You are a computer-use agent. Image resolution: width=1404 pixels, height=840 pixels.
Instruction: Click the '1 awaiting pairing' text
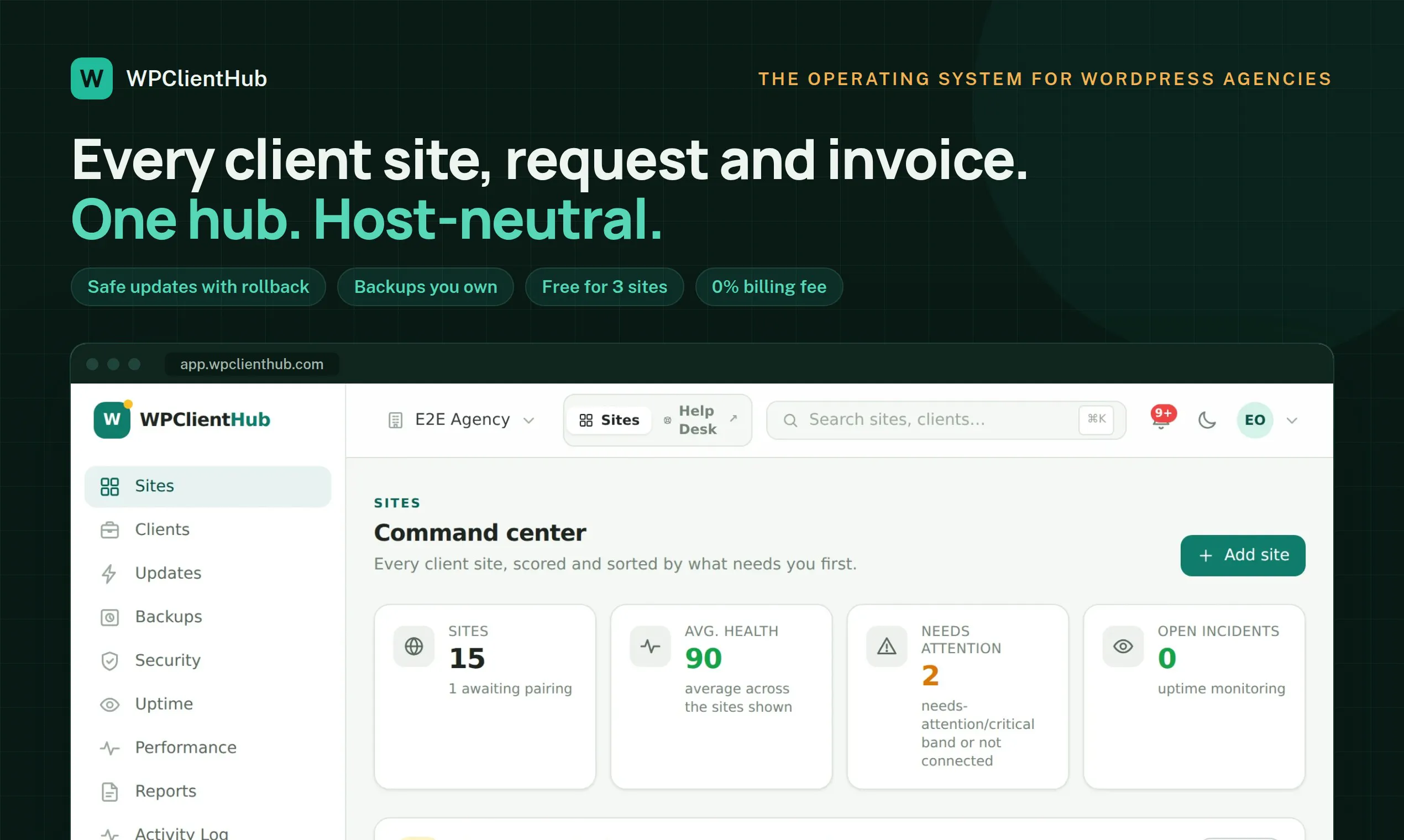tap(510, 689)
